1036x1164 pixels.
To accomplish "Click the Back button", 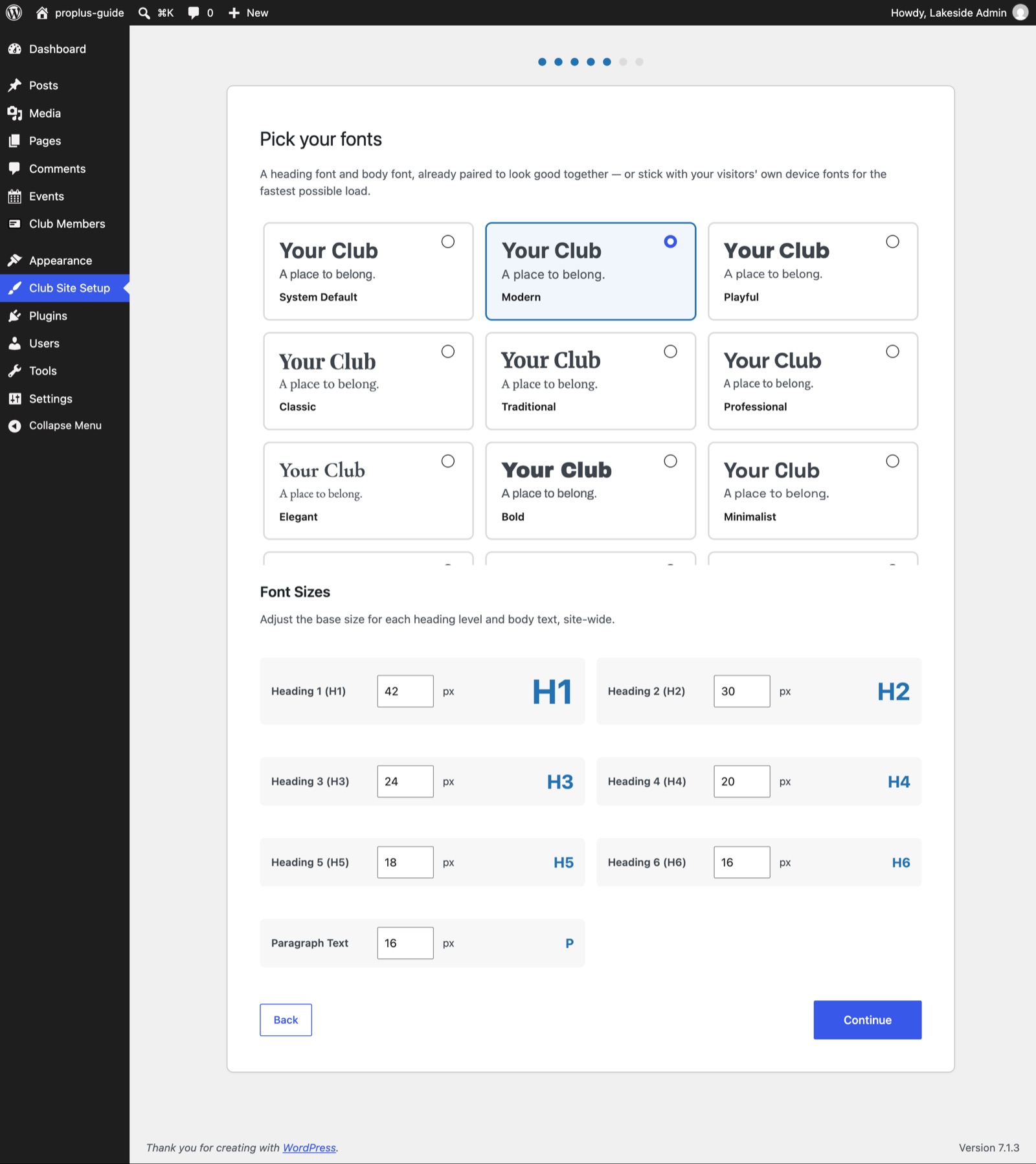I will point(286,1020).
